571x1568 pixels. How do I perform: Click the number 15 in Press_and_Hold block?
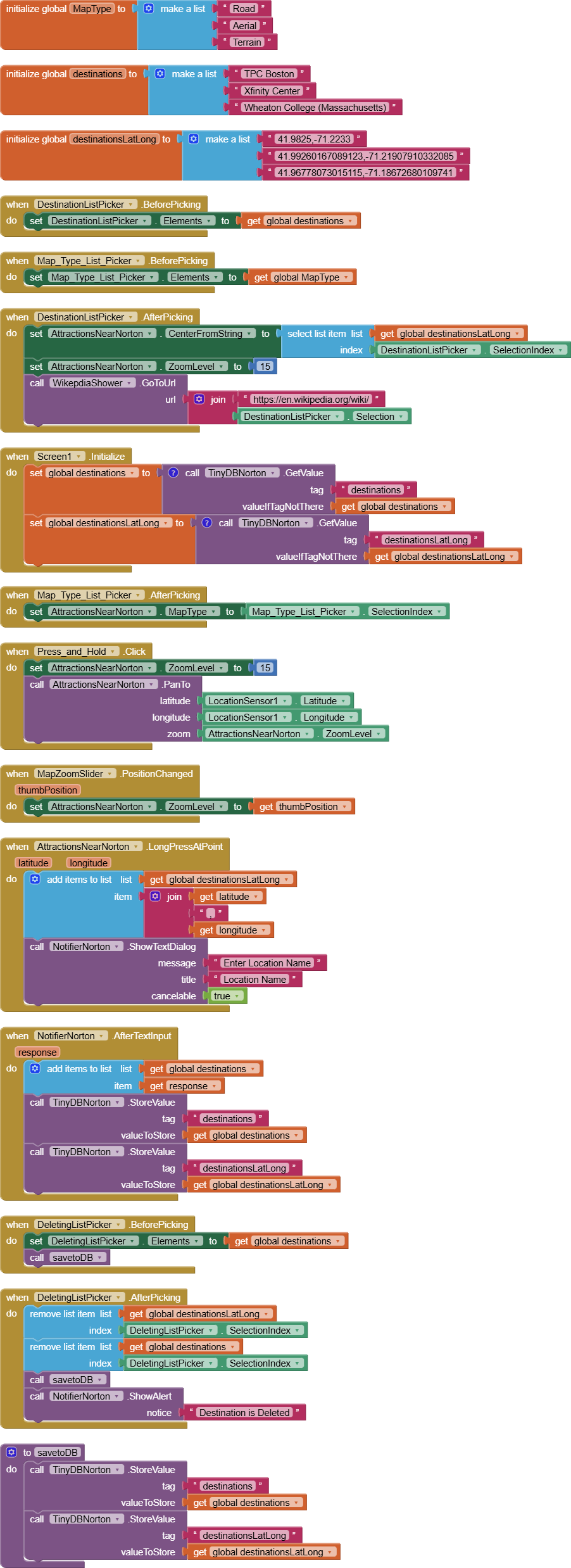[265, 668]
